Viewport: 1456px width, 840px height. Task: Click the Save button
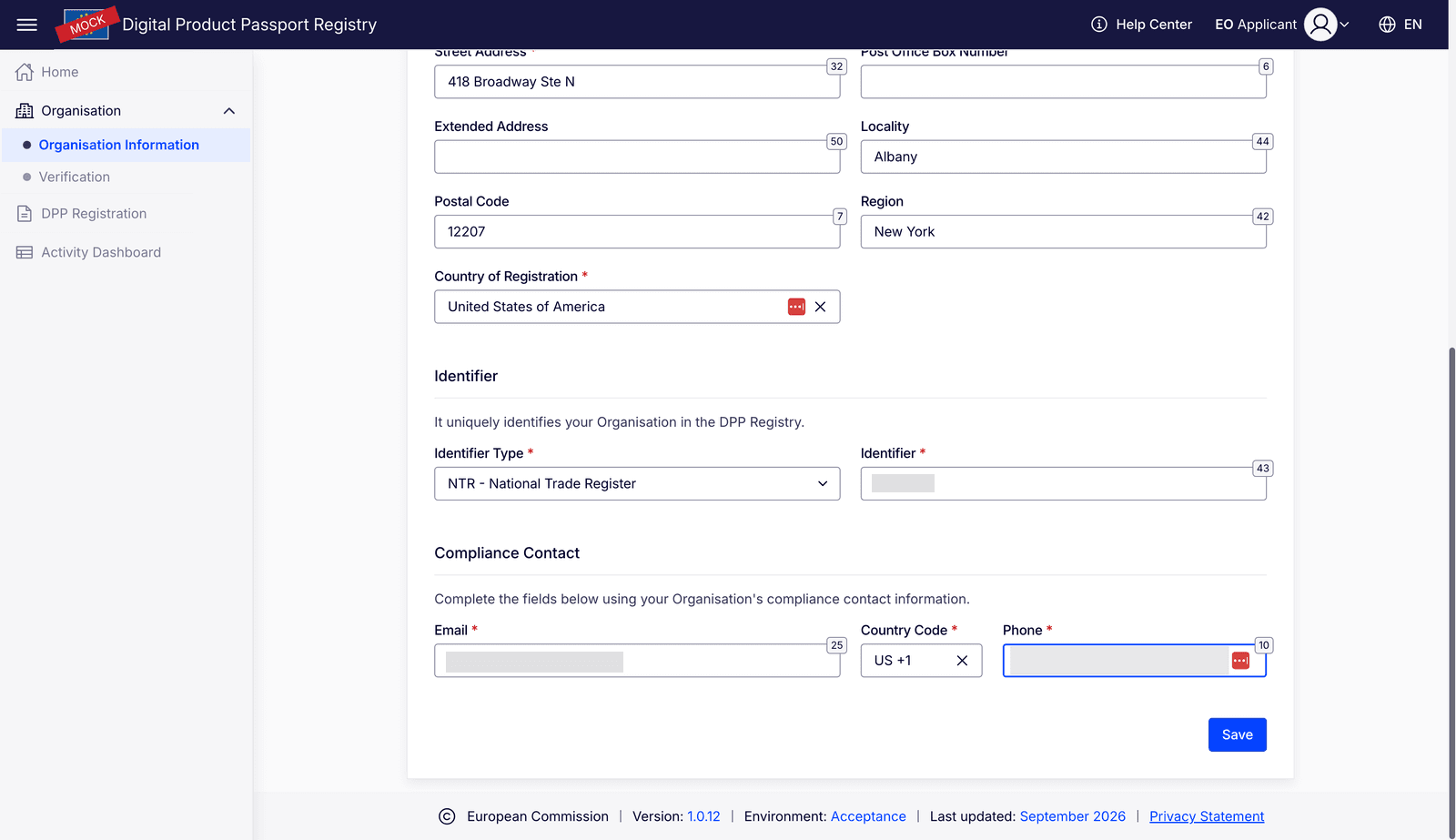(1238, 735)
